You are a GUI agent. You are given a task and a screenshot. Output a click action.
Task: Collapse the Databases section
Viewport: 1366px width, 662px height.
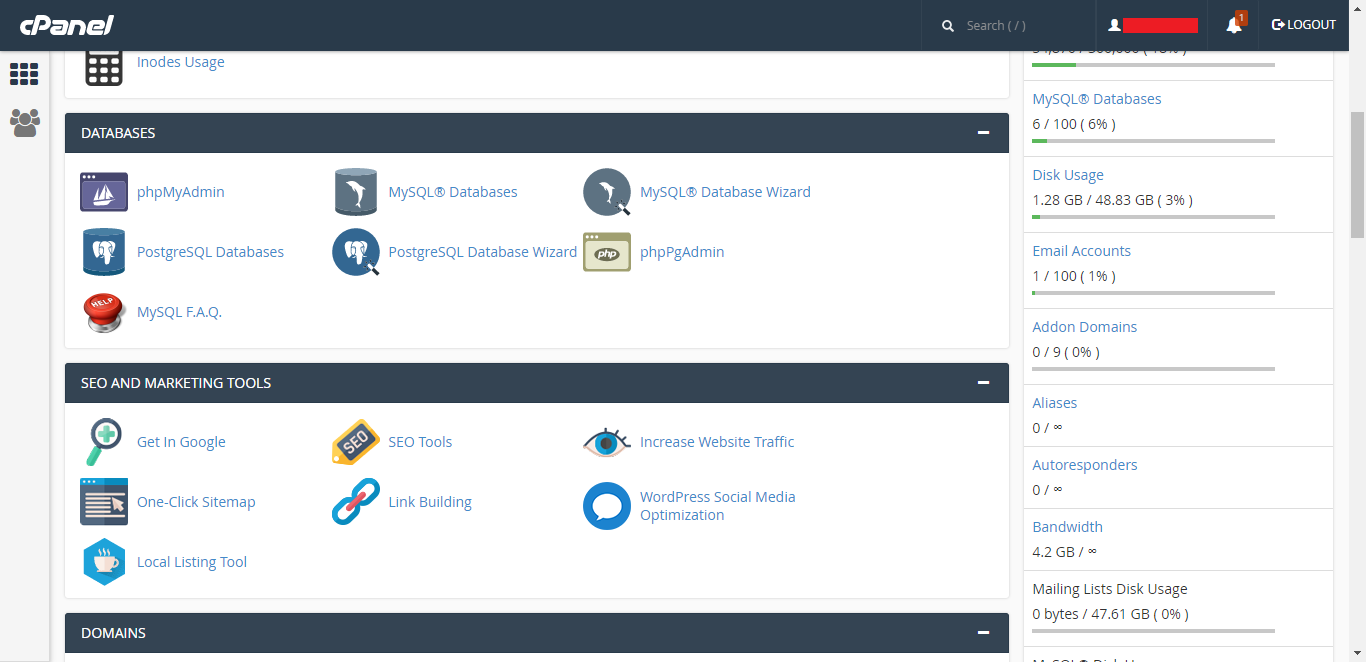tap(983, 133)
